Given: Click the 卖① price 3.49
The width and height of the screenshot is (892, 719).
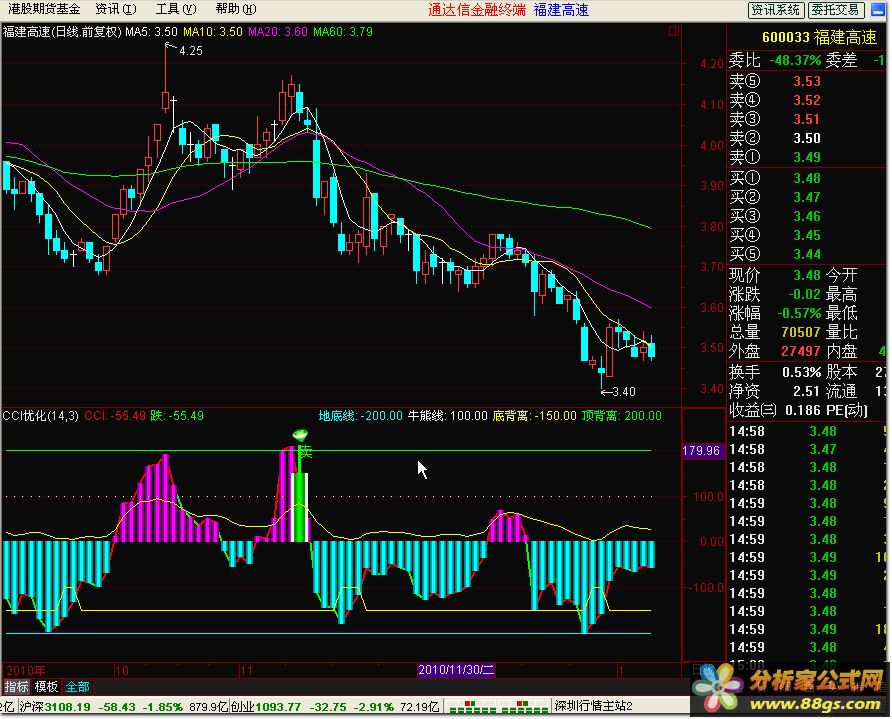Looking at the screenshot, I should (x=807, y=157).
